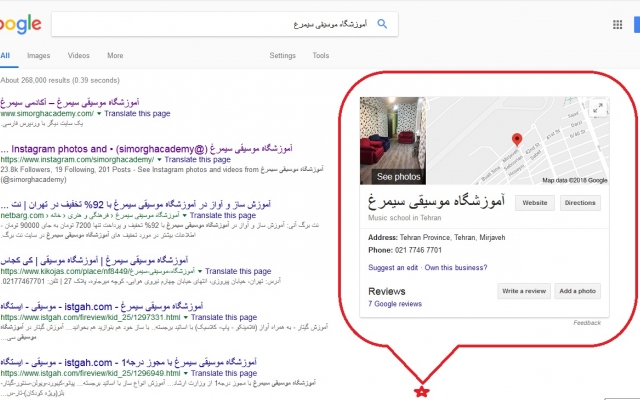Open the istgah.com kid_25/1296949 result title
Image resolution: width=640 pixels, height=400 pixels.
tap(129, 362)
